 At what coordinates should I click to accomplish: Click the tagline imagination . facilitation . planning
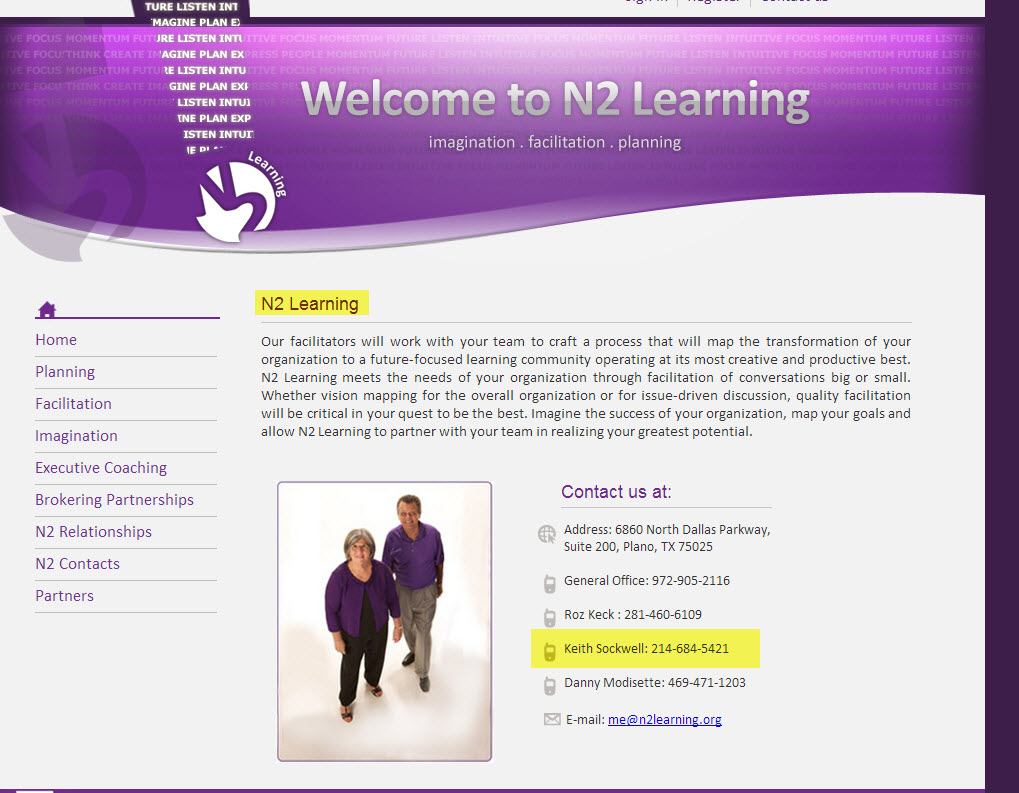(x=555, y=142)
